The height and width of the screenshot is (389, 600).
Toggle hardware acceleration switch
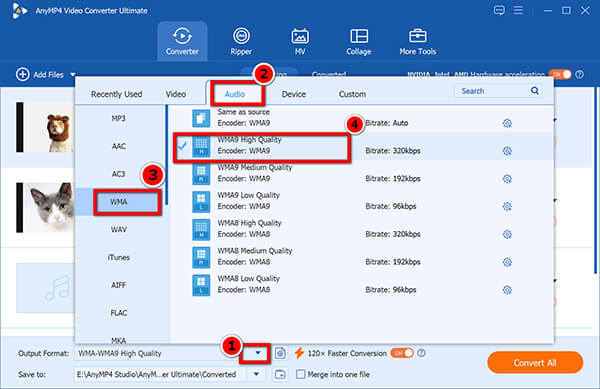coord(560,74)
